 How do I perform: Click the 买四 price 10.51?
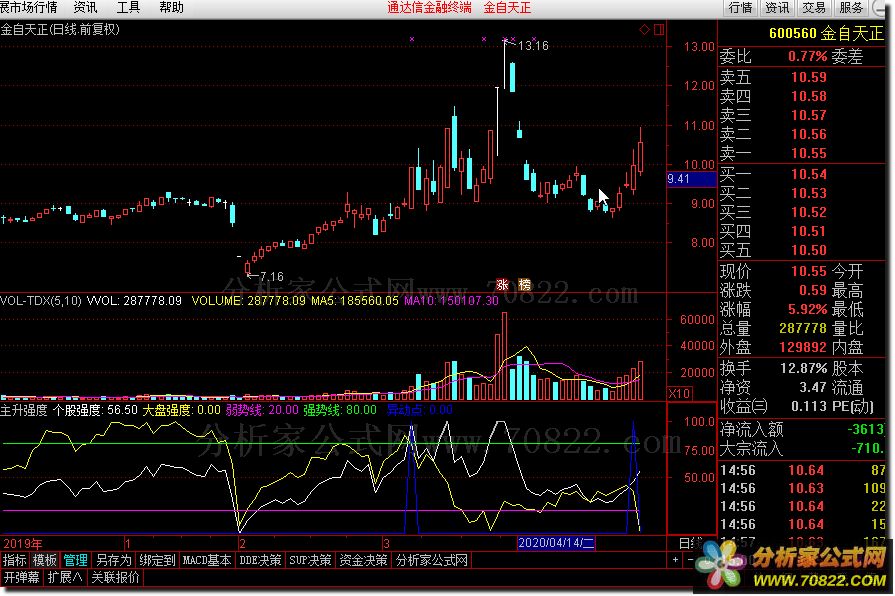[809, 231]
